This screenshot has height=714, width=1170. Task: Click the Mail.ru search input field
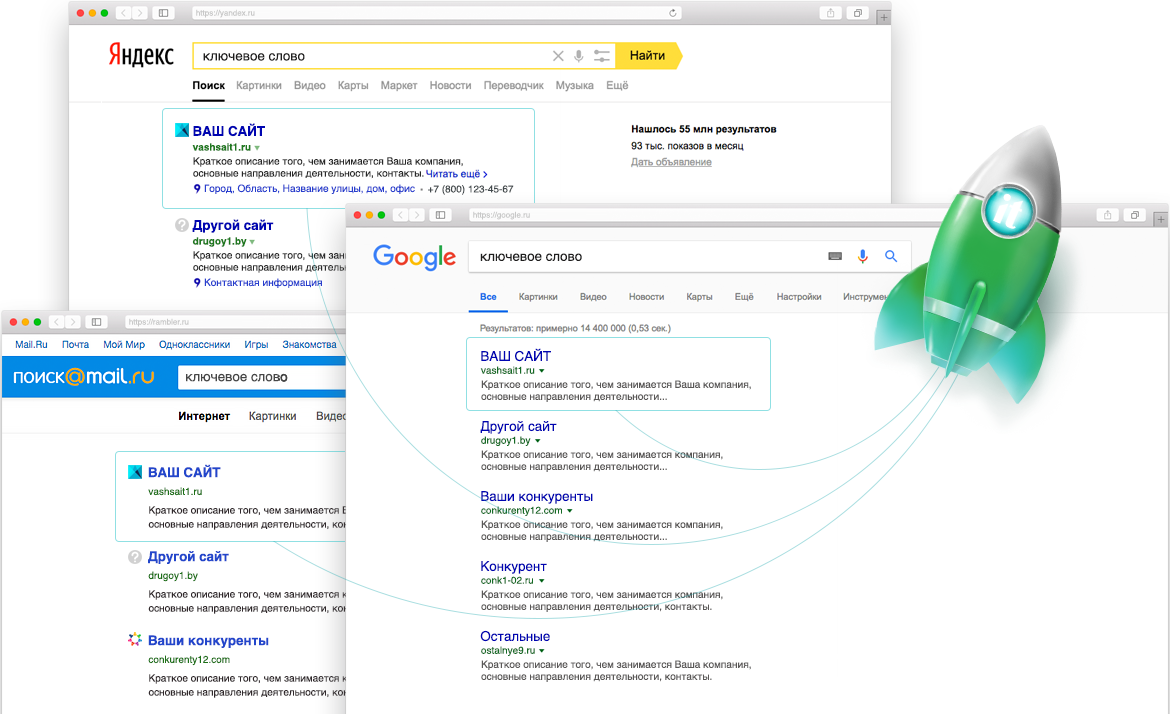(x=263, y=377)
